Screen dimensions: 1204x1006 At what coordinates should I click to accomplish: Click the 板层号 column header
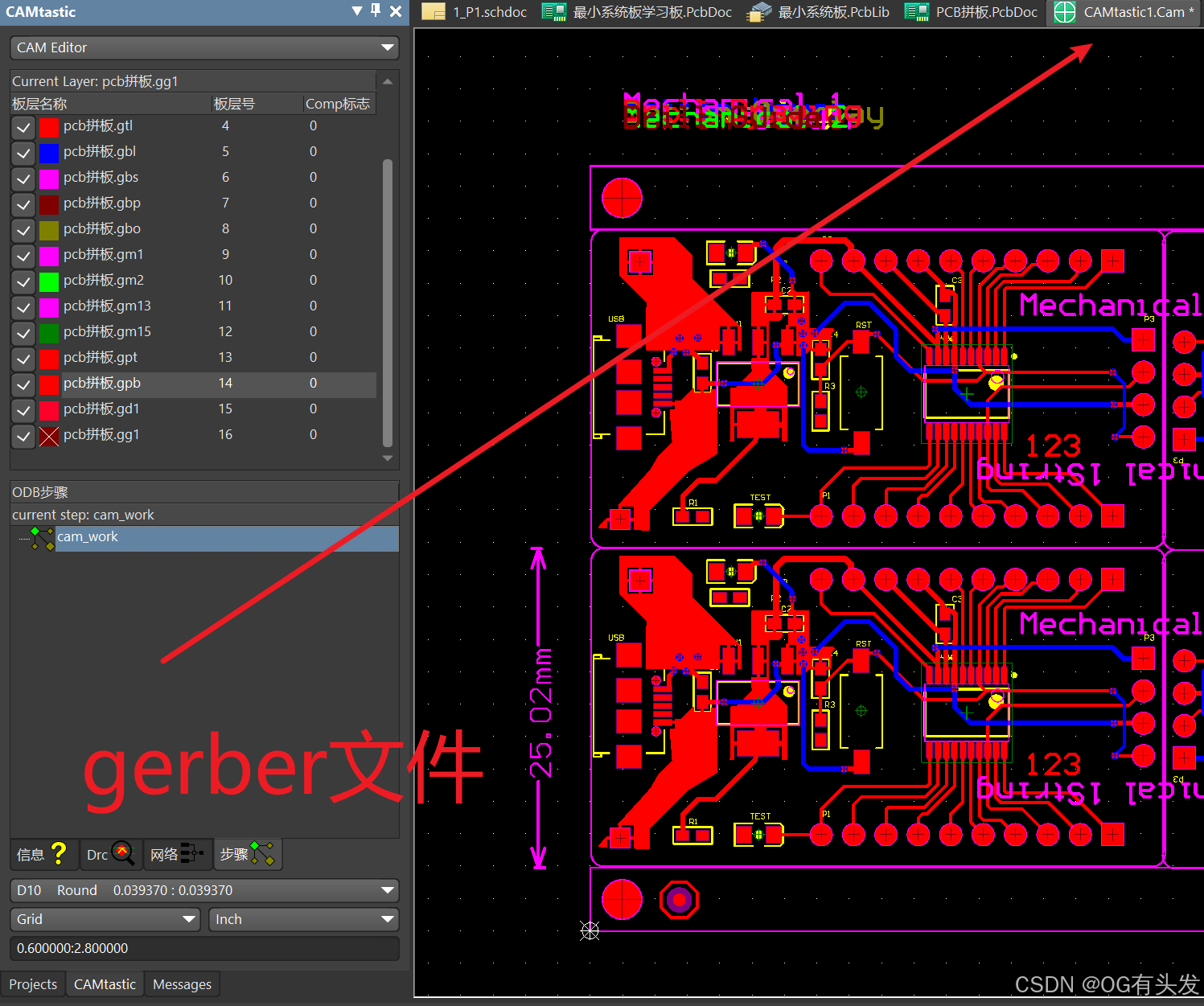coord(257,104)
